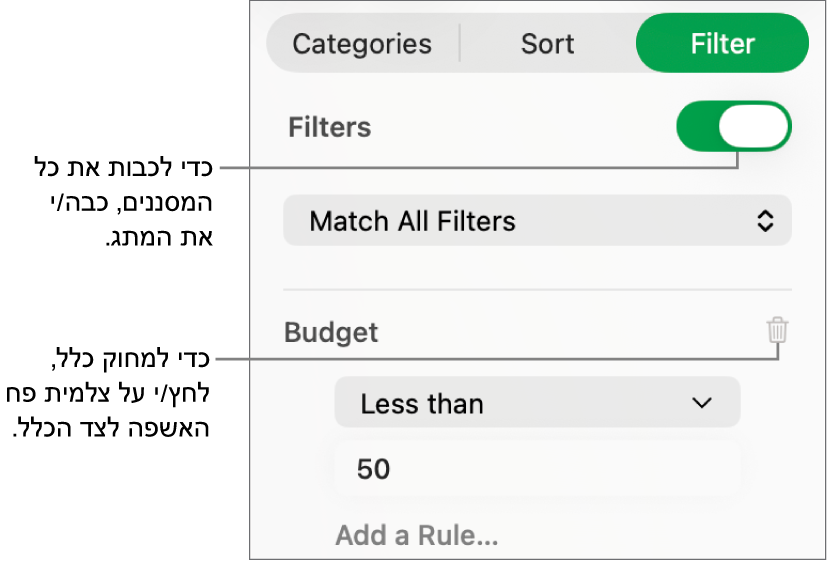Click the Budget column heading
This screenshot has width=828, height=561.
tap(331, 332)
